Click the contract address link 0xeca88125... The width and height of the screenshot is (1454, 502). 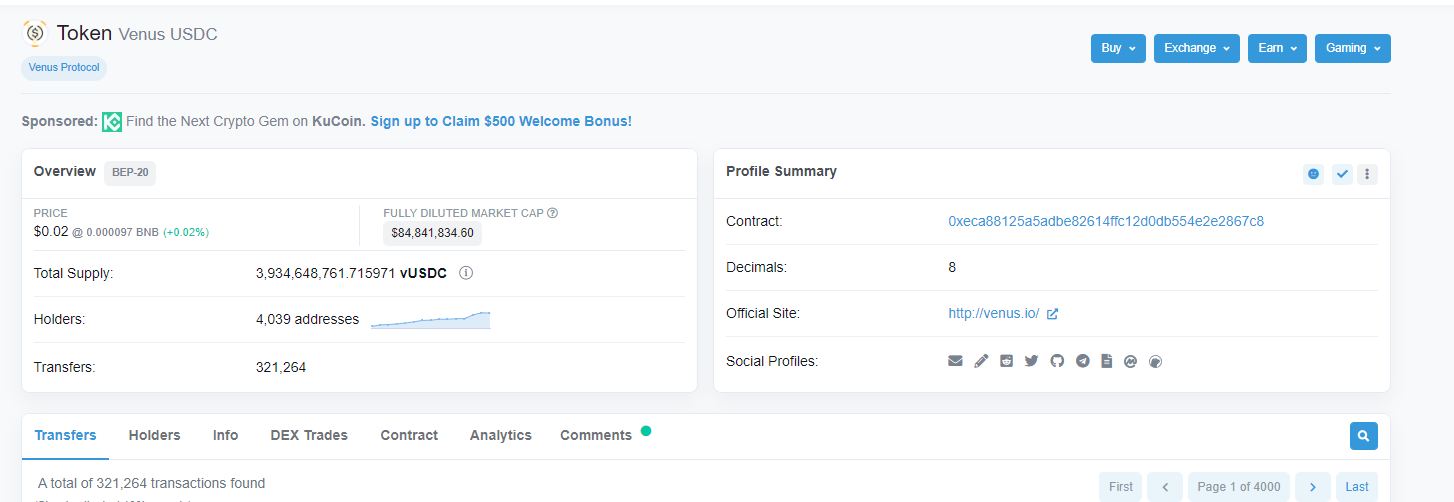point(1106,221)
